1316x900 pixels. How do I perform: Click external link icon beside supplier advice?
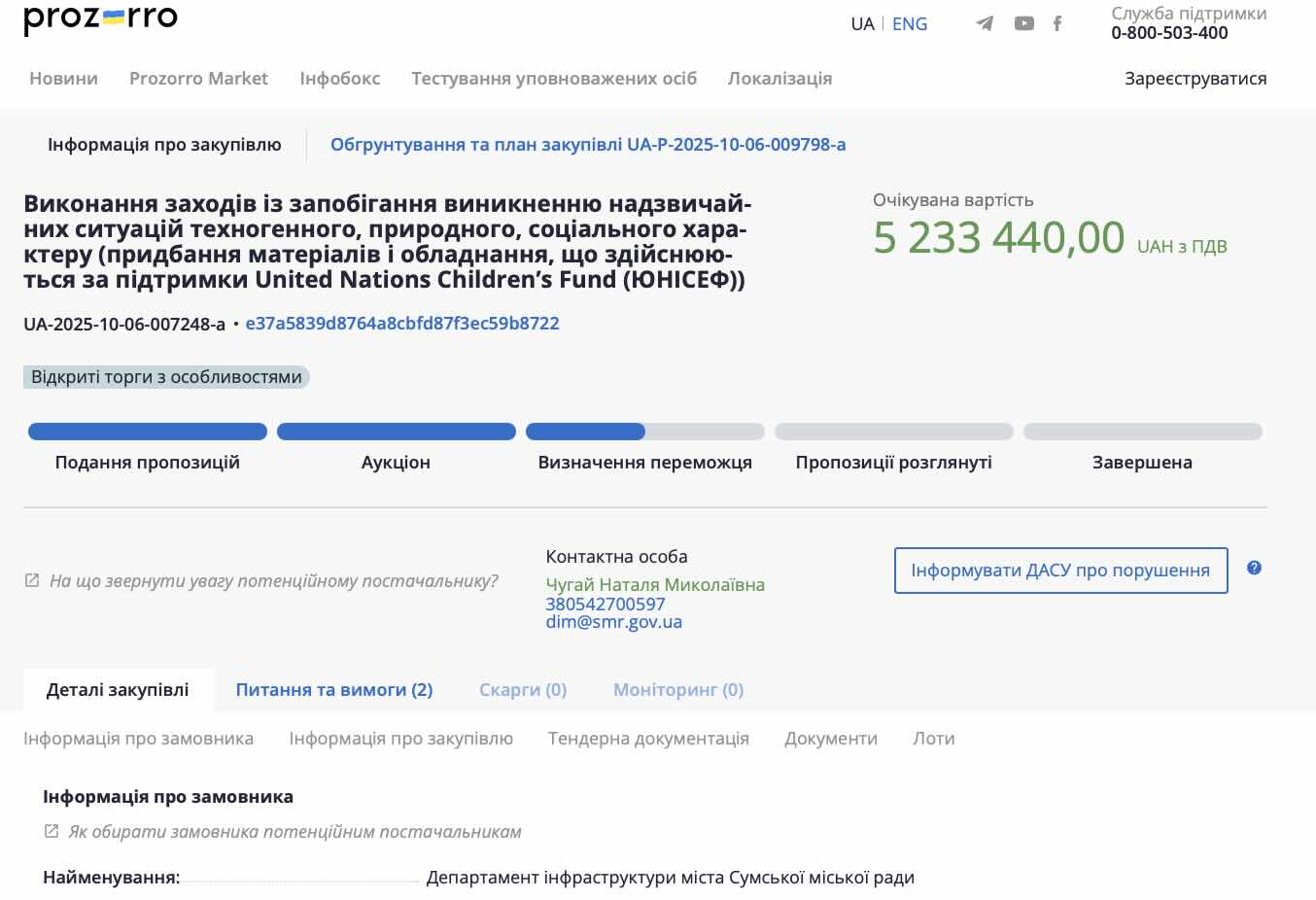tap(32, 580)
